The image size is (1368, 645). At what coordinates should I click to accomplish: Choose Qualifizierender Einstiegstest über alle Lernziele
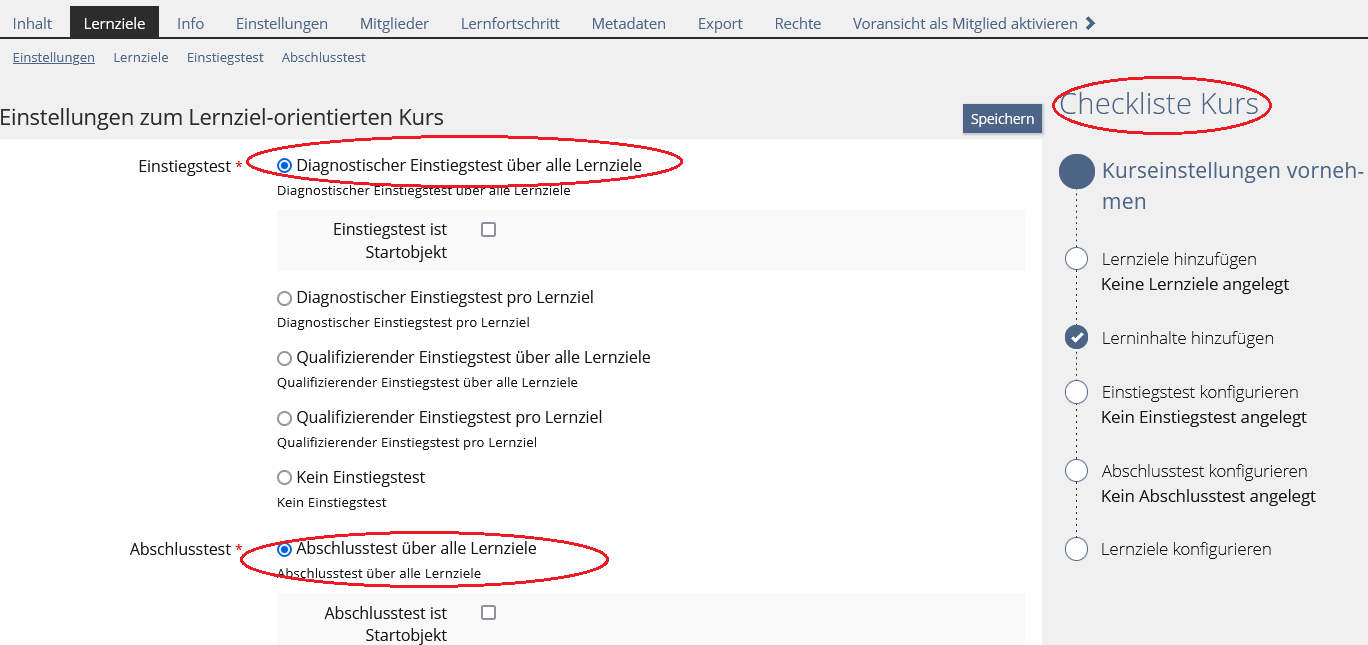(x=285, y=358)
